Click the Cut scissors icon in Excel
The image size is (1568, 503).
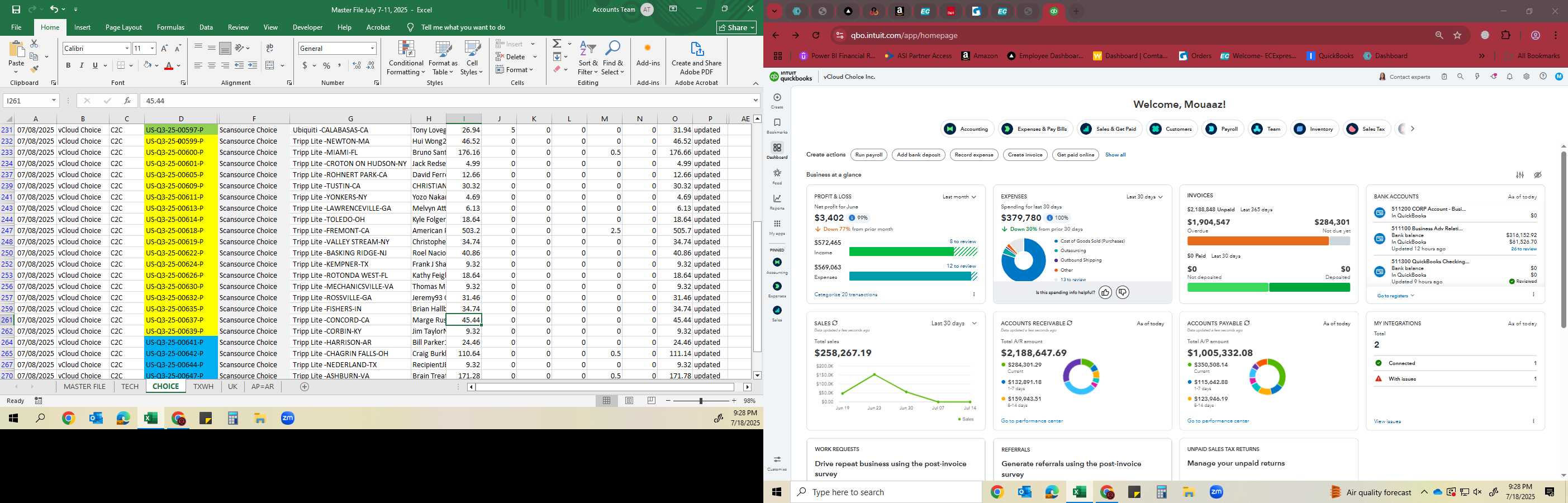[34, 44]
